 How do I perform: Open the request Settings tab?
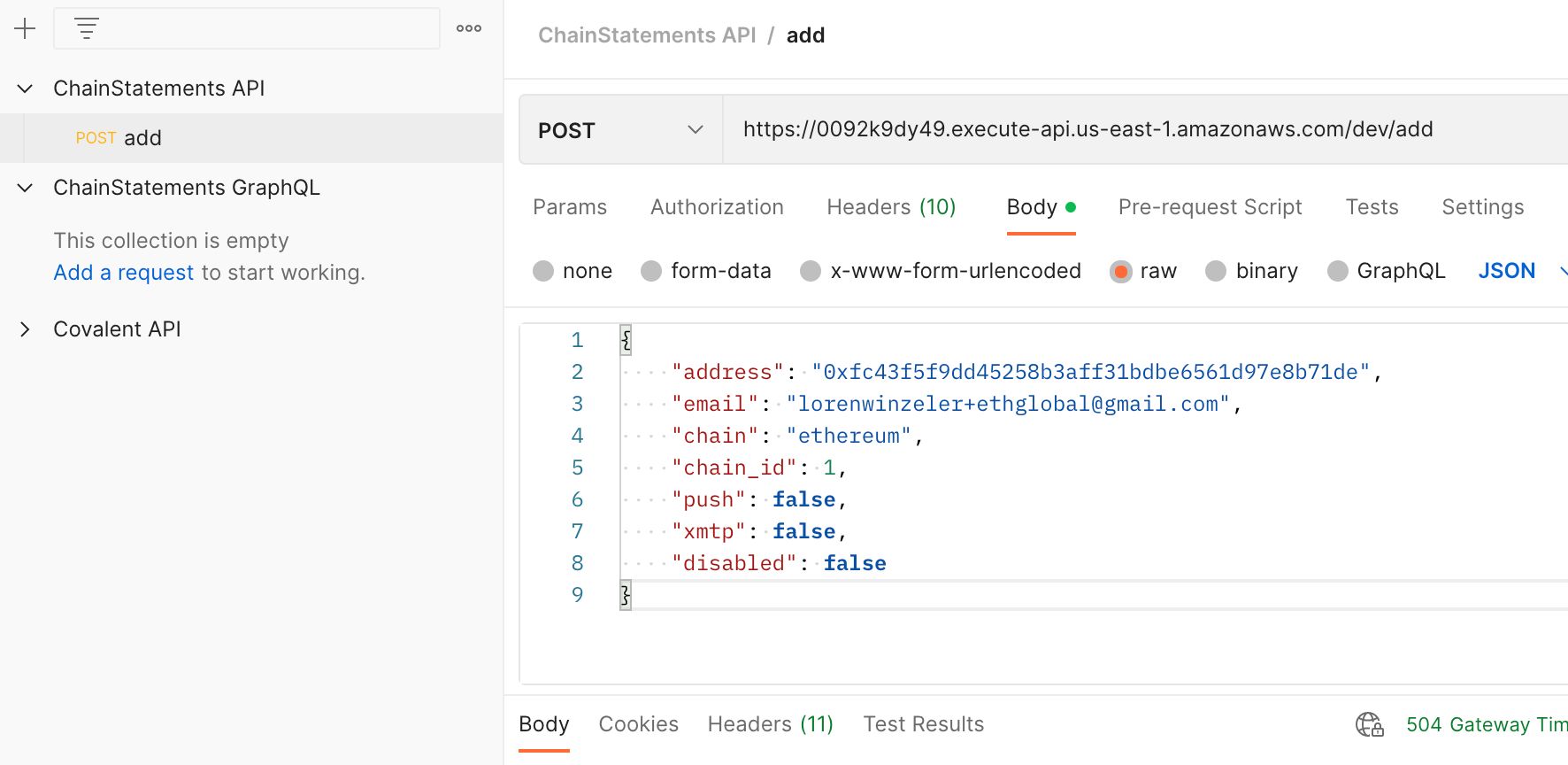(1483, 207)
